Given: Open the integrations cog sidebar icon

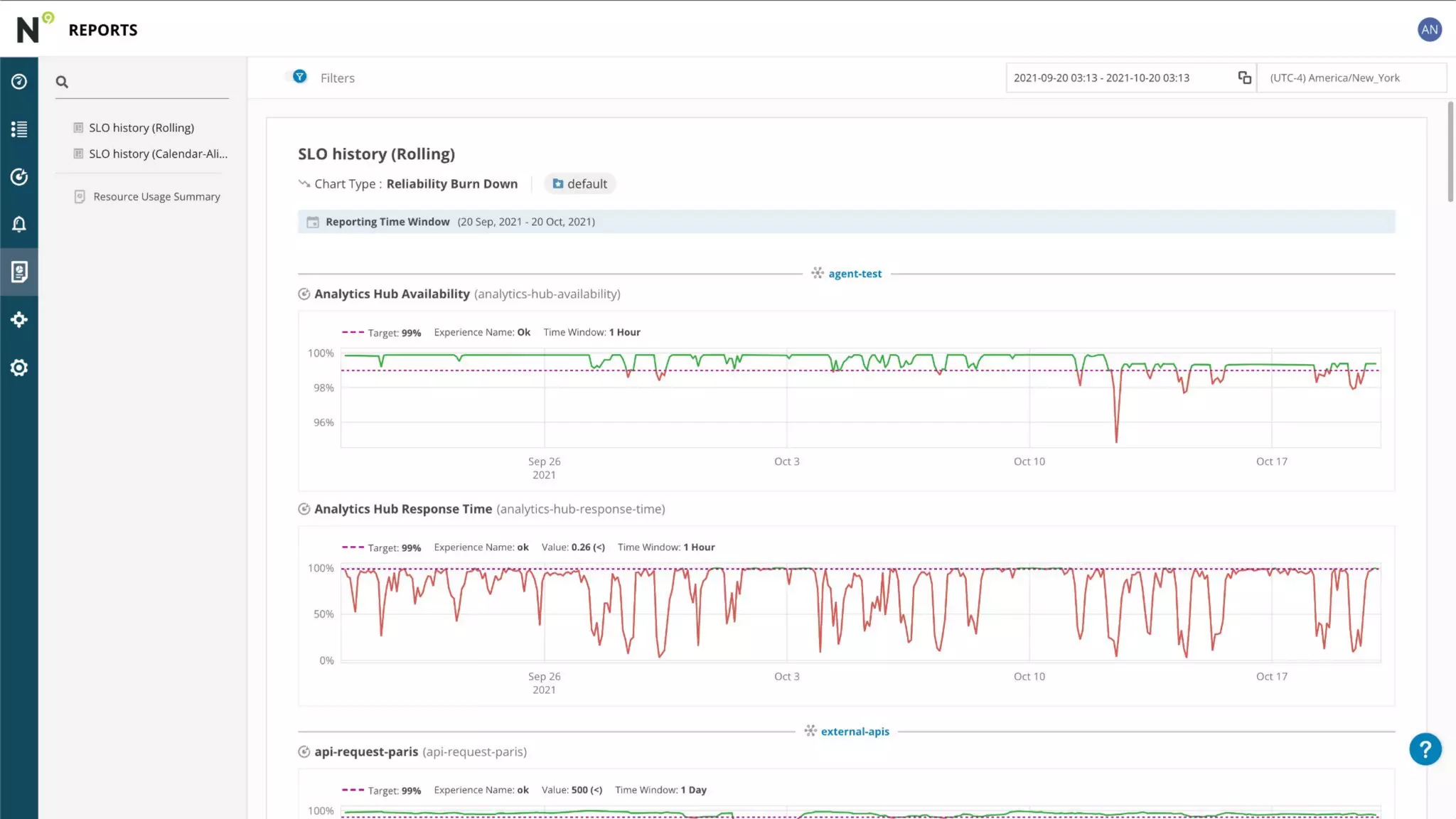Looking at the screenshot, I should click(x=19, y=320).
